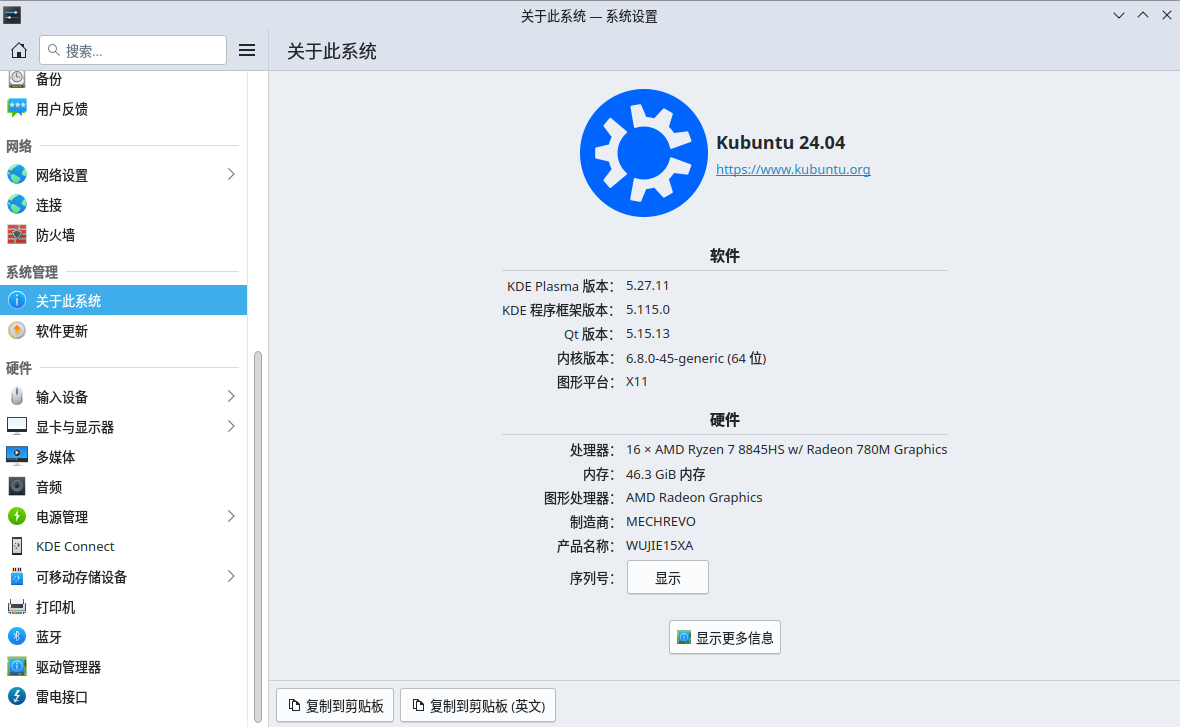1180x727 pixels.
Task: Click the phone icon for KDE Connect
Action: (x=17, y=546)
